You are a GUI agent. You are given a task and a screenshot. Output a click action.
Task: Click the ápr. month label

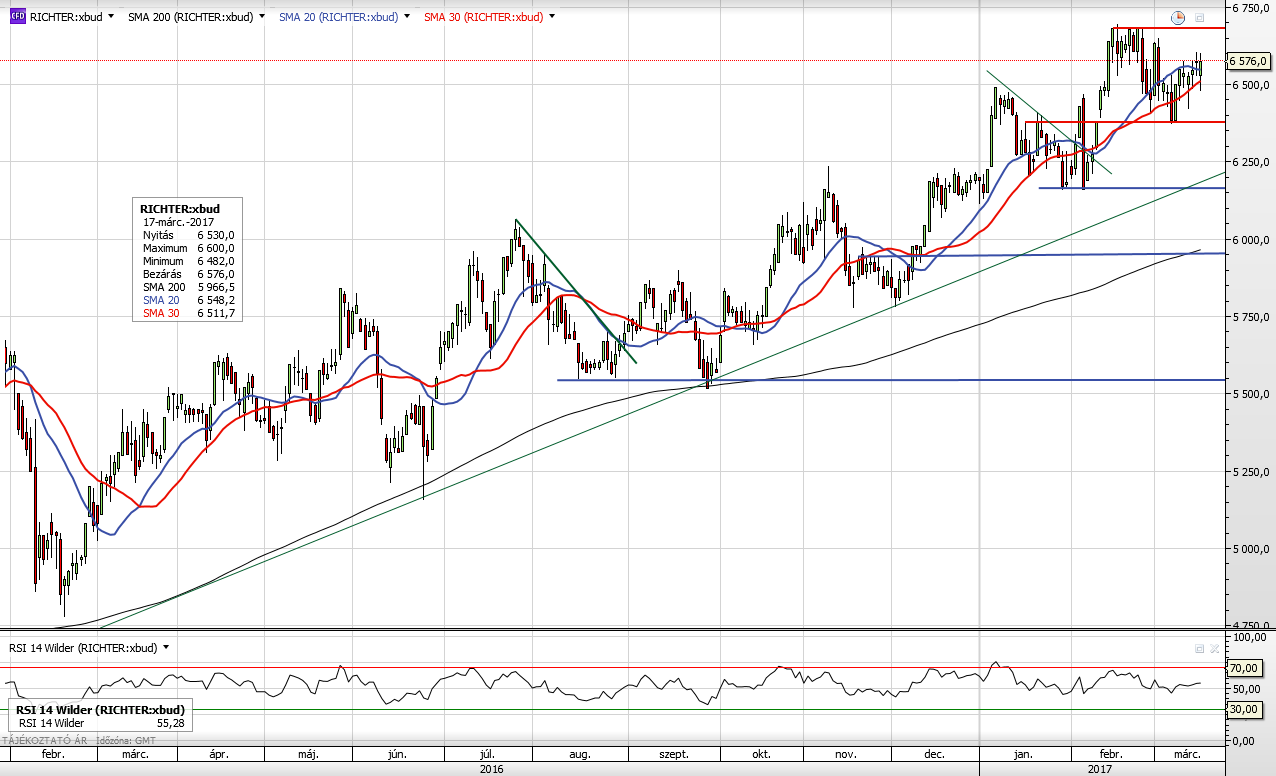coord(217,755)
